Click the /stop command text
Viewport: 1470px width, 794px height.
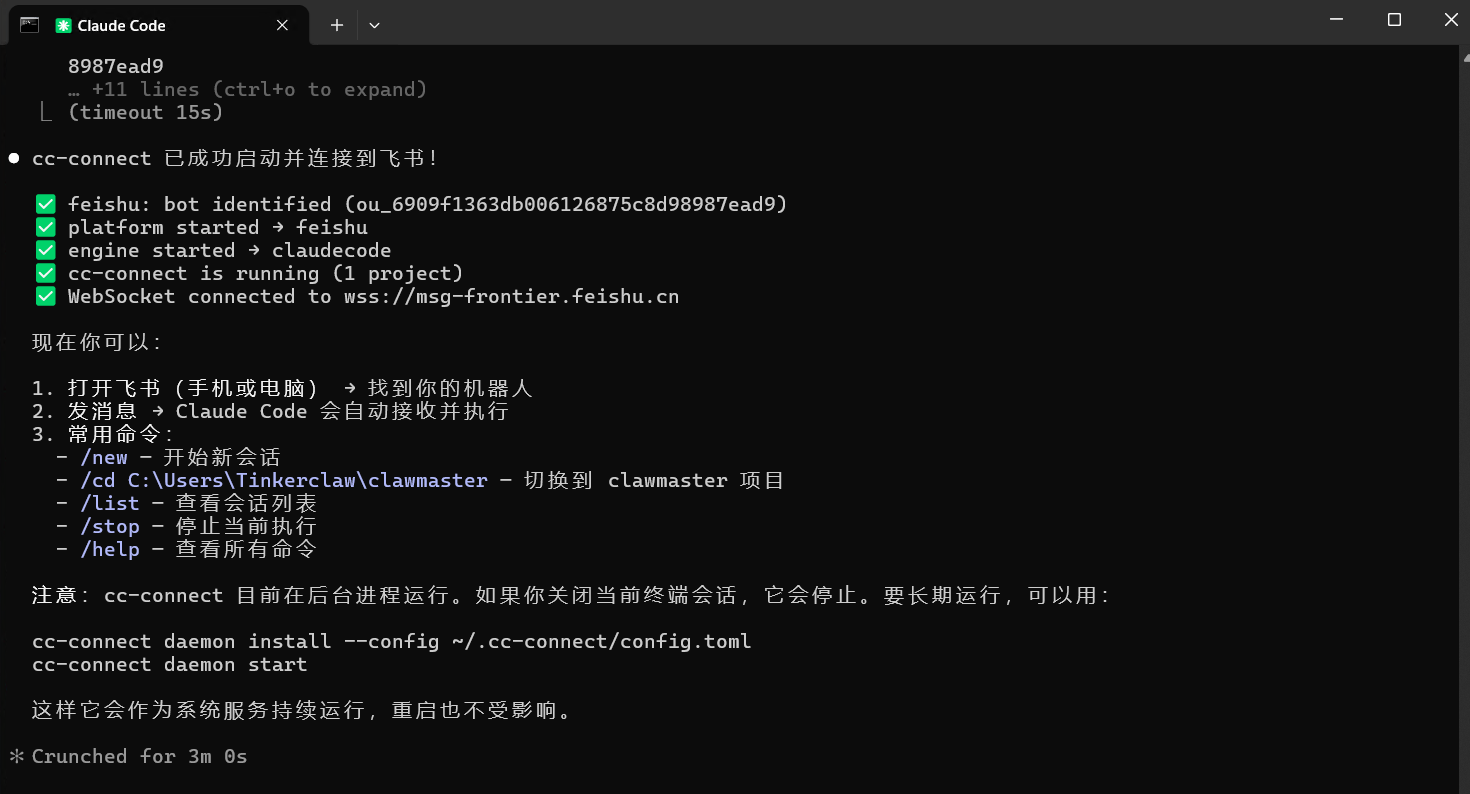[x=110, y=527]
